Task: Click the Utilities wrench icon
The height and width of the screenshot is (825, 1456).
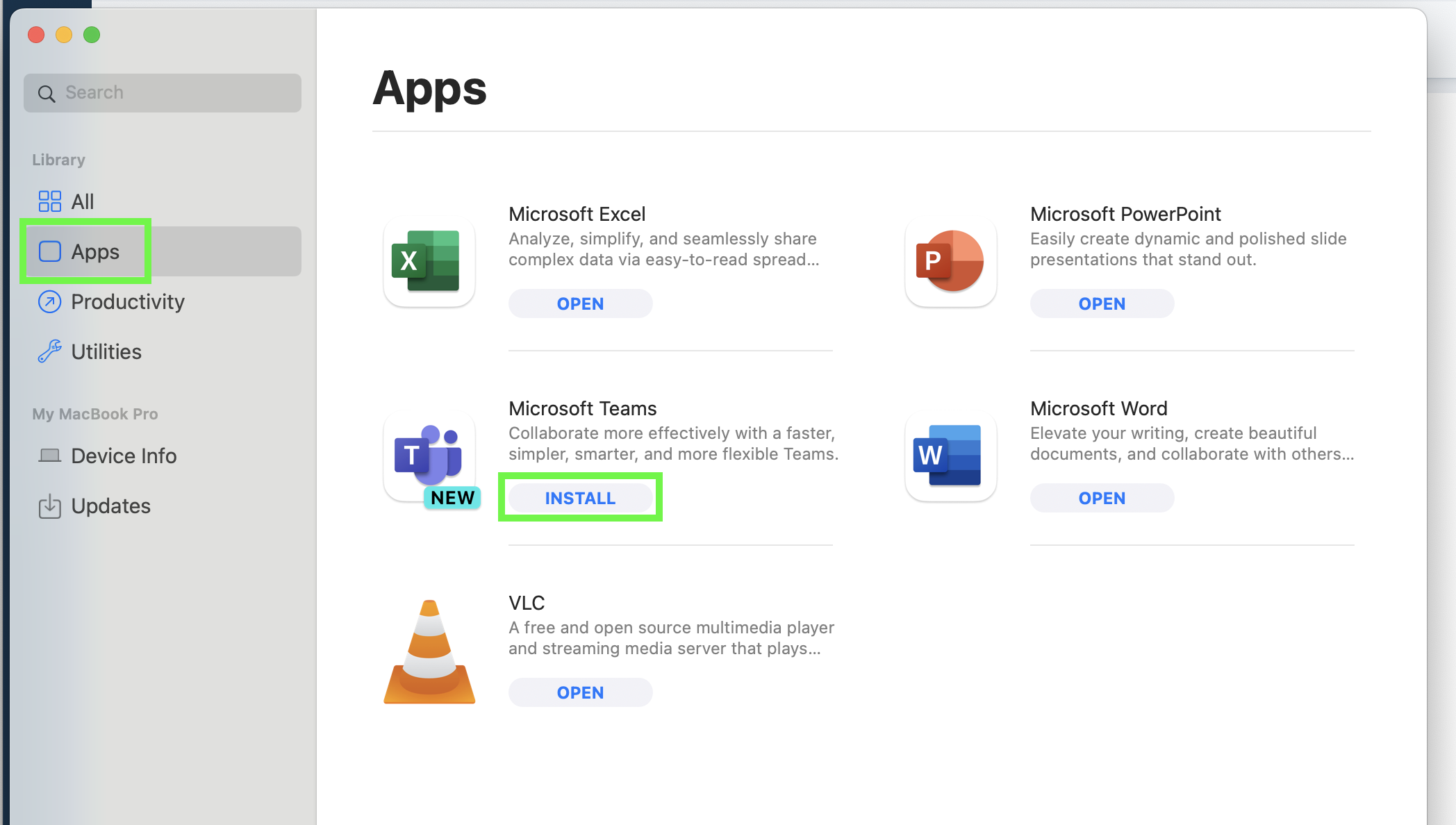Action: coord(49,351)
